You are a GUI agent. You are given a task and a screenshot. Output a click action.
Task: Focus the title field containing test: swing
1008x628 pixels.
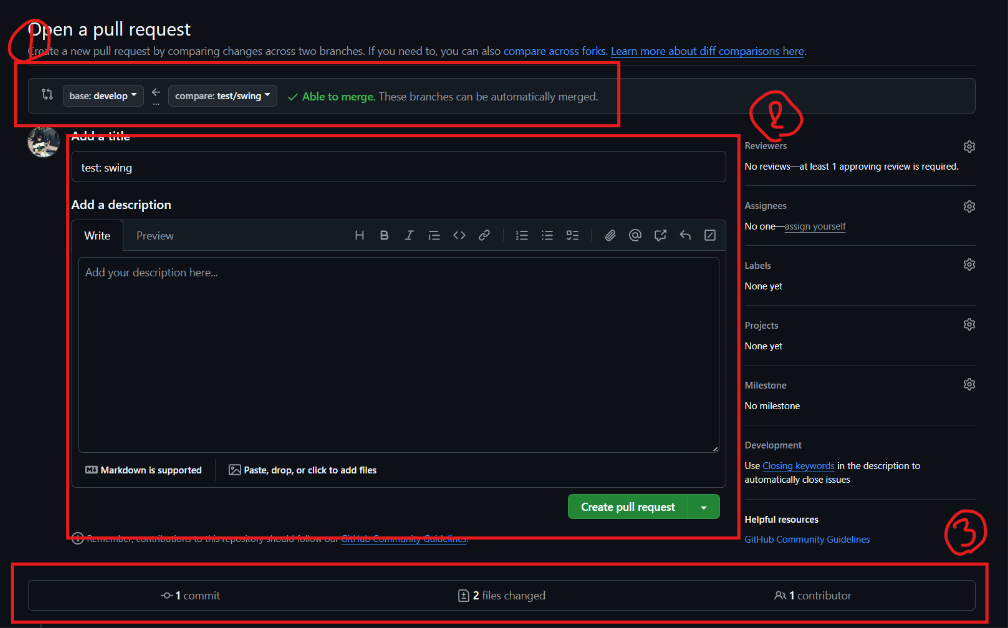(399, 167)
